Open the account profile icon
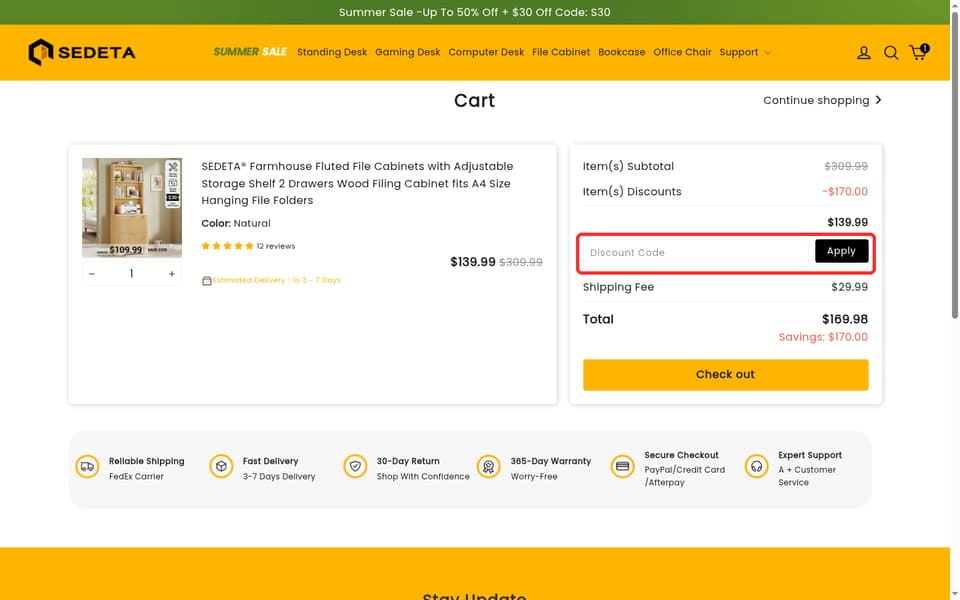The image size is (960, 600). tap(863, 53)
